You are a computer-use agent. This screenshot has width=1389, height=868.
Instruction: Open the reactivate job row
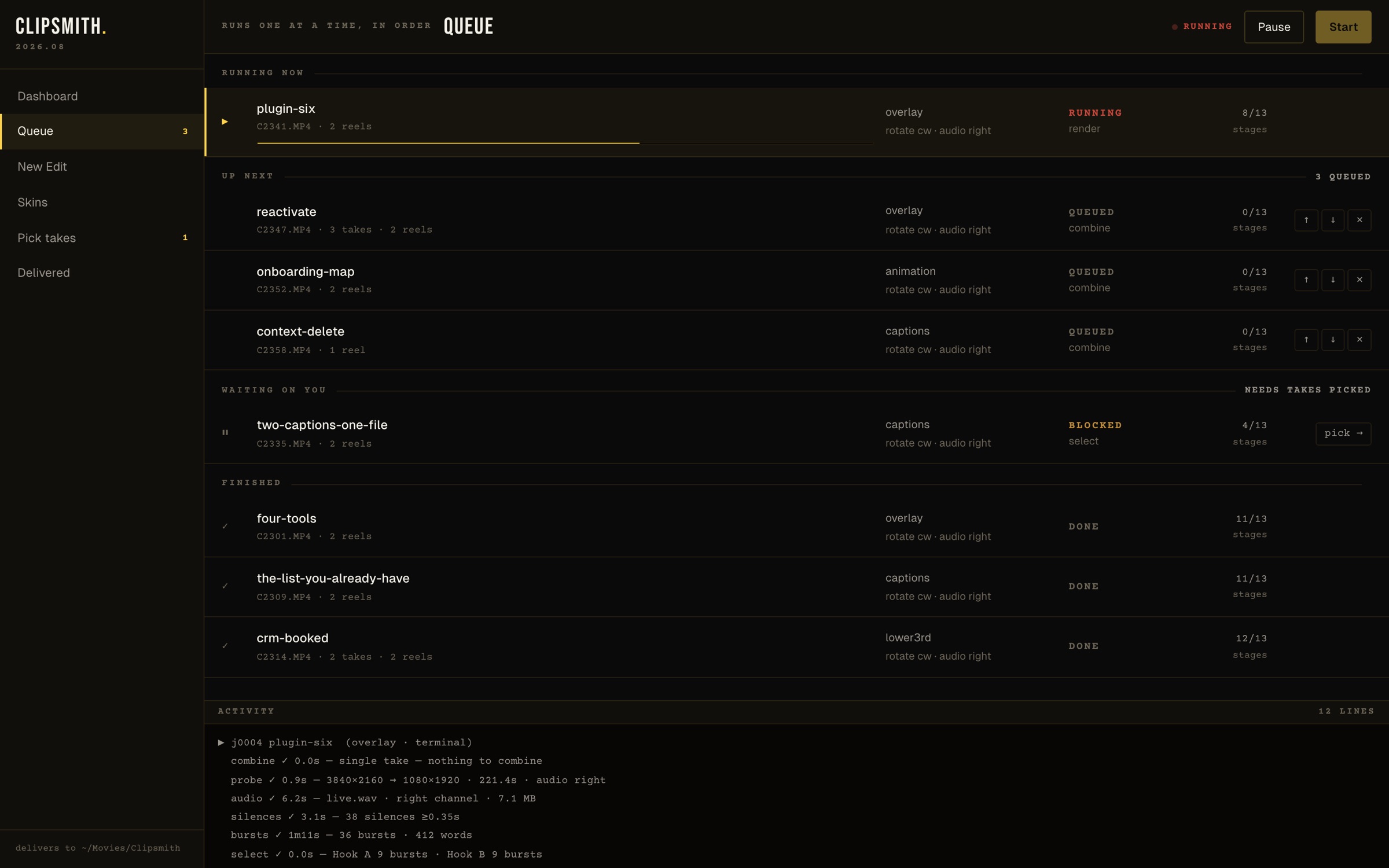[797, 220]
